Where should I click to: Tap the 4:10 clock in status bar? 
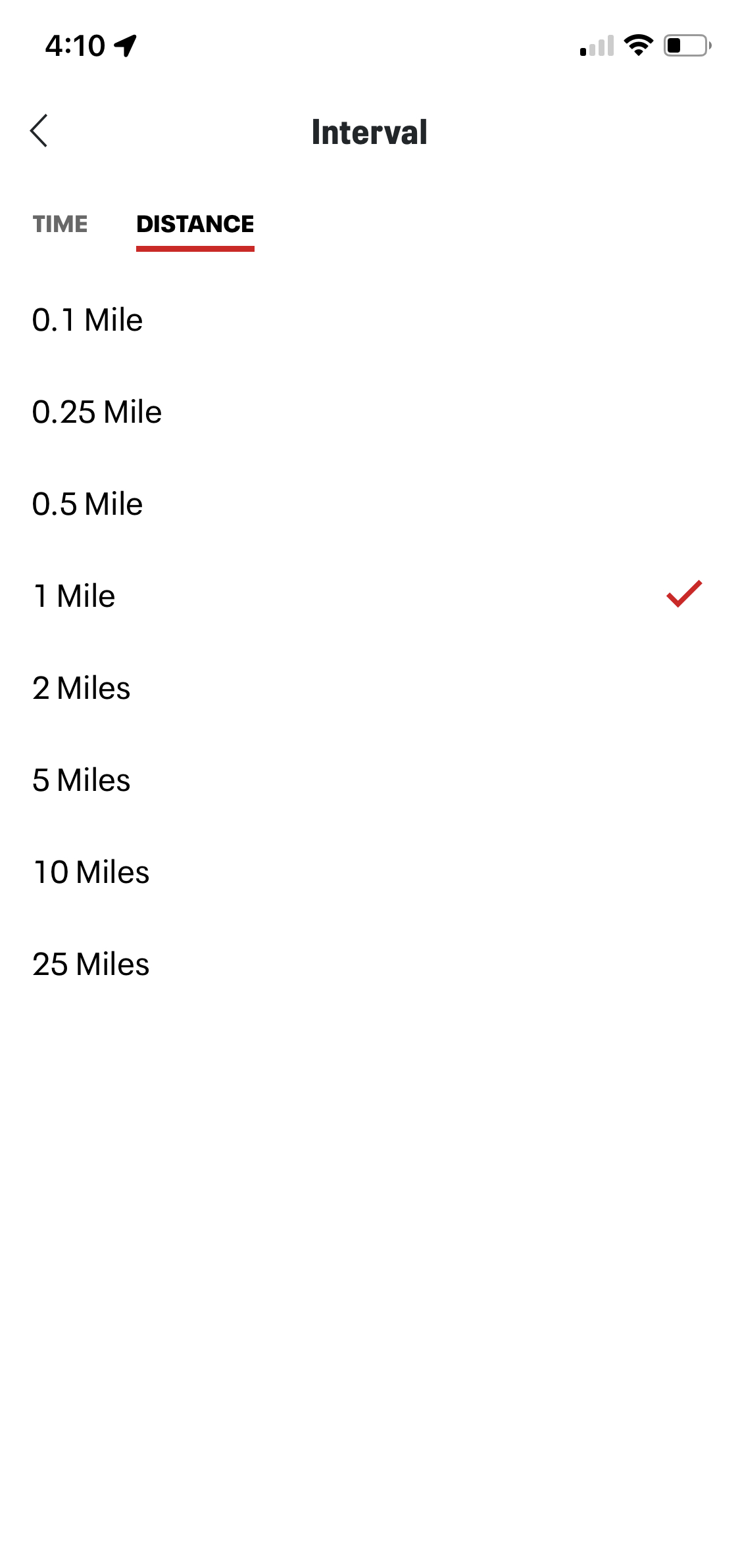click(x=75, y=46)
